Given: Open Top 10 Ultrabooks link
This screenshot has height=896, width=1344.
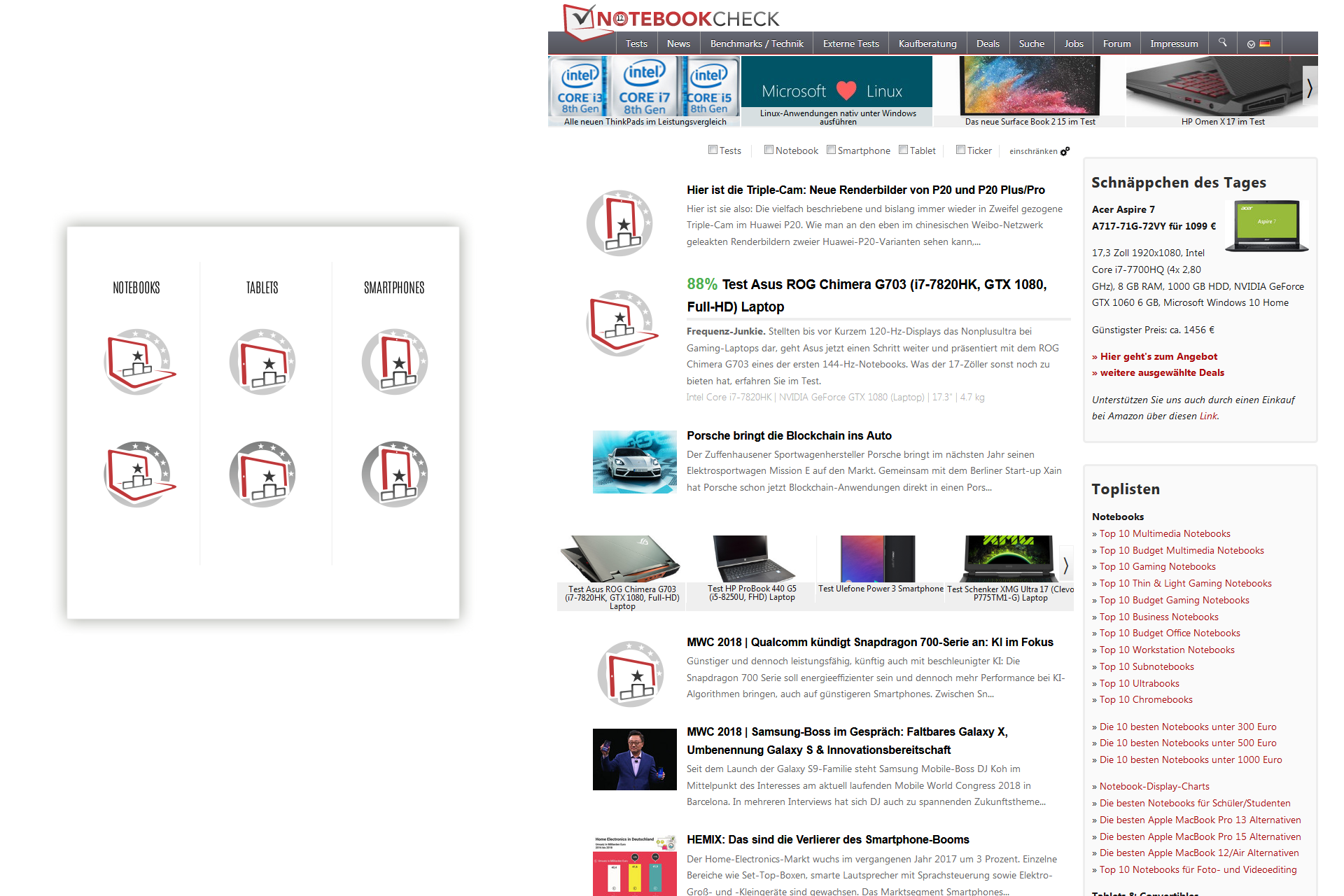Looking at the screenshot, I should click(1139, 683).
